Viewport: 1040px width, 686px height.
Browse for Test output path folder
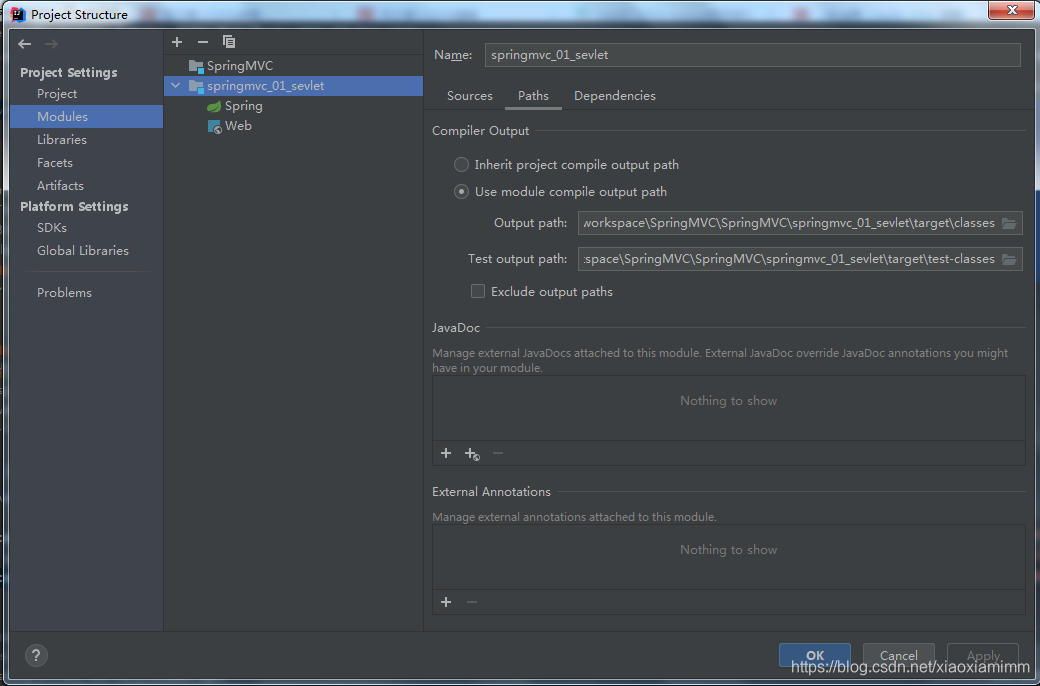click(x=1009, y=259)
